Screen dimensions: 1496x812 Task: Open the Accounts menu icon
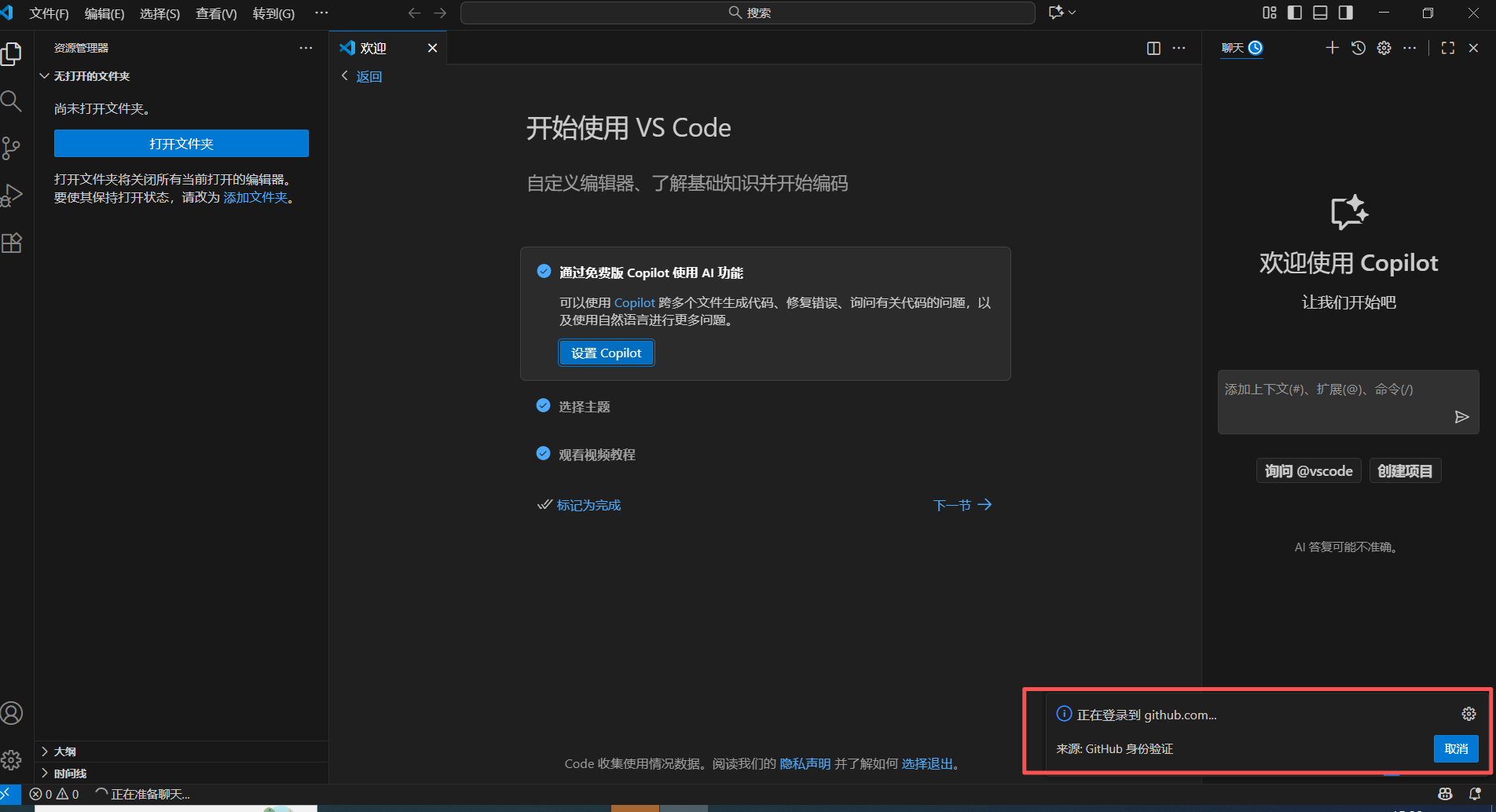click(11, 713)
